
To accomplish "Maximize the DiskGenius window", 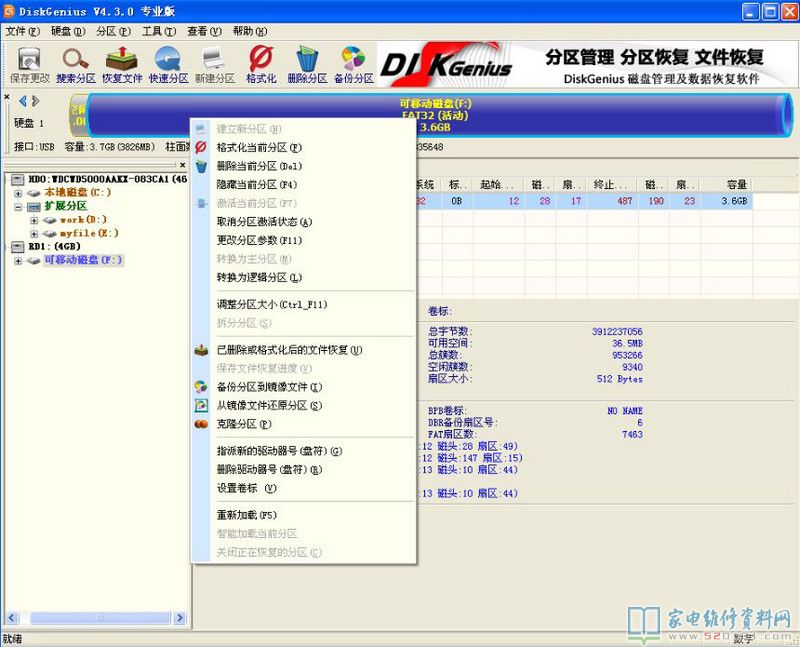I will coord(770,11).
